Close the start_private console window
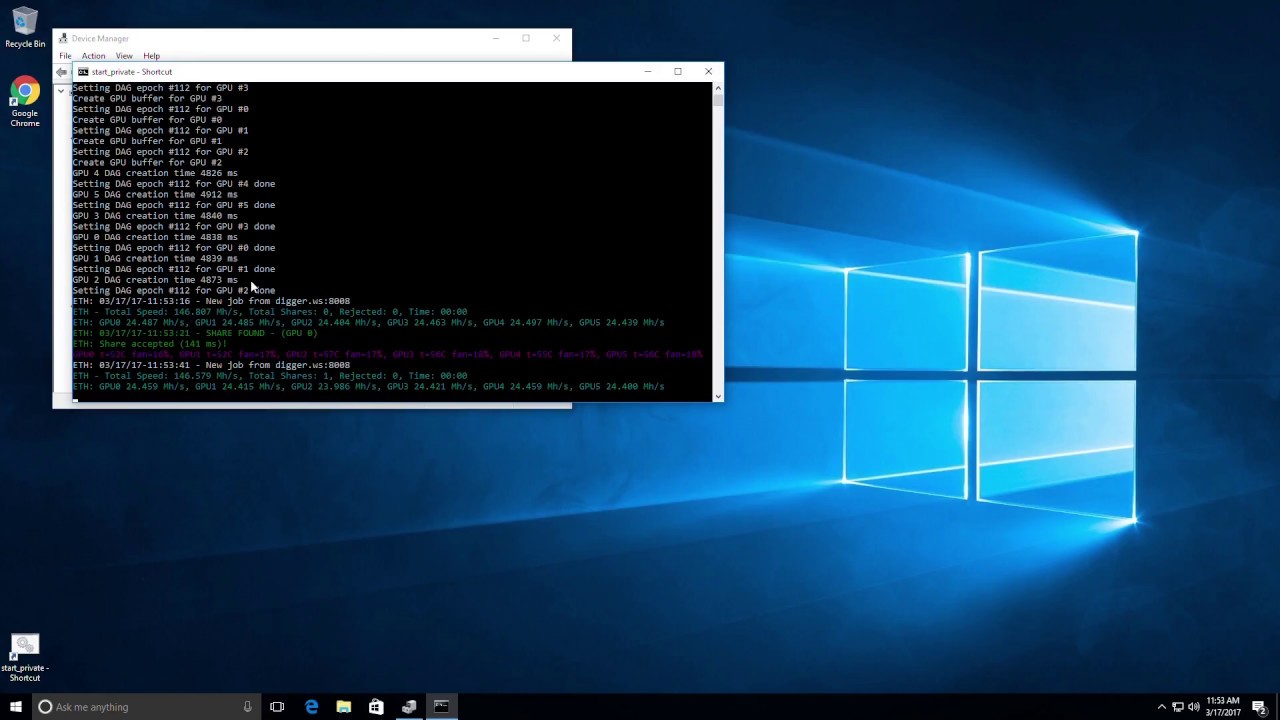The width and height of the screenshot is (1280, 720). (x=709, y=72)
